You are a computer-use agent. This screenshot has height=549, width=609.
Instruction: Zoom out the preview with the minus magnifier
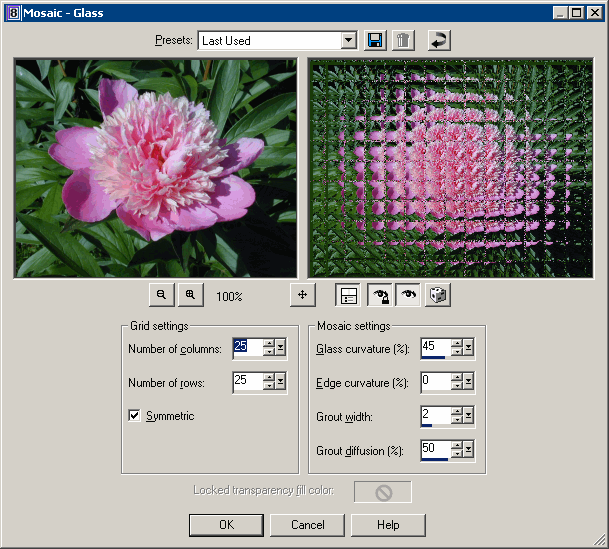click(x=162, y=295)
